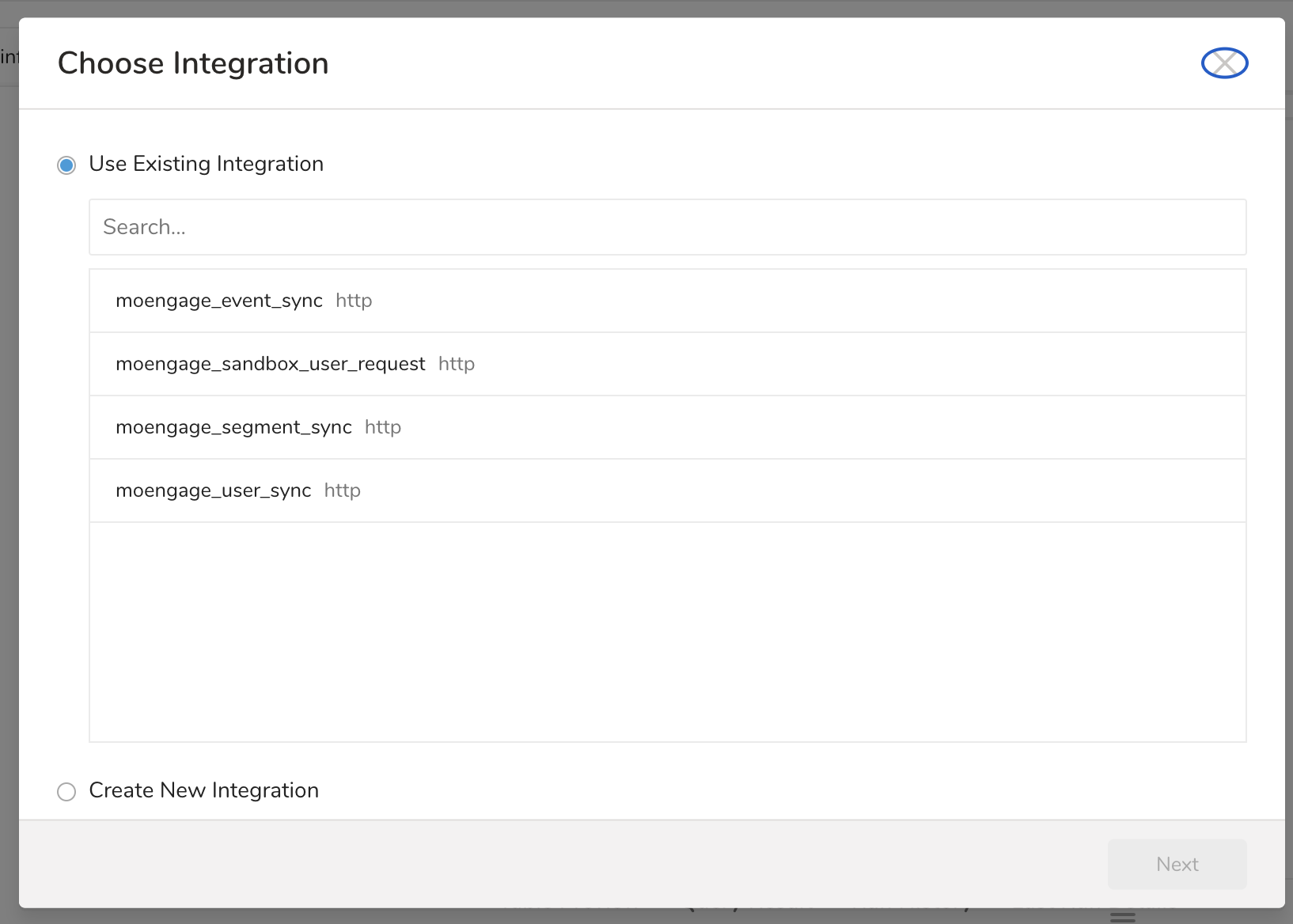Select the moengage_sandbox_user_request integration
1293x924 pixels.
pos(271,364)
